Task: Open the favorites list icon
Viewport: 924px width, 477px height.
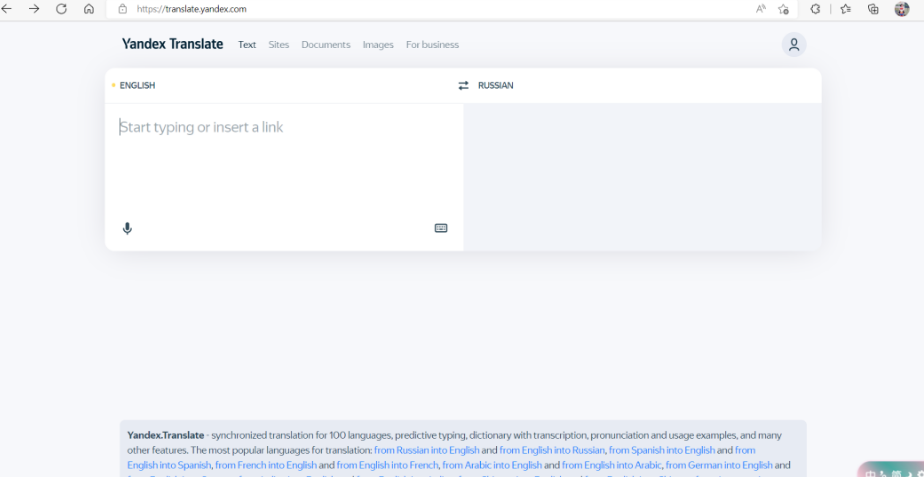Action: click(x=846, y=9)
